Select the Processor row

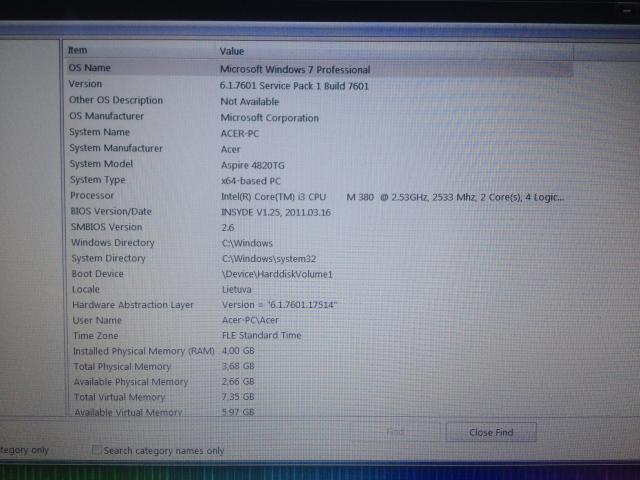tap(92, 196)
